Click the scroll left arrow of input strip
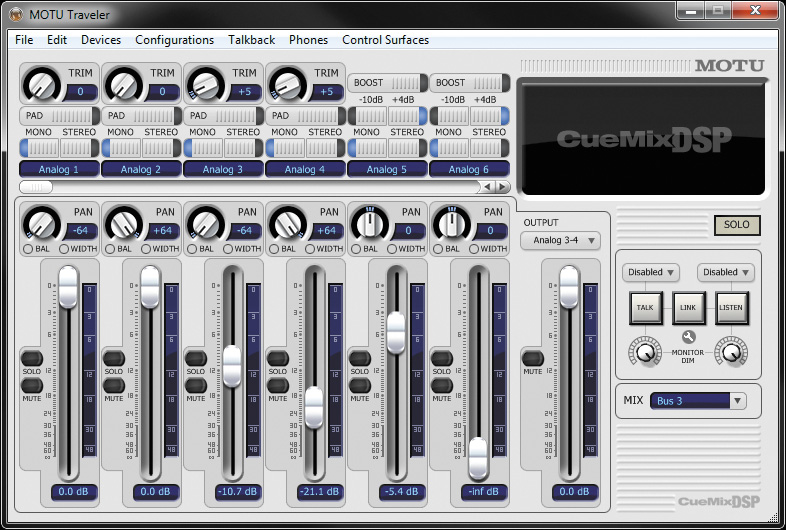This screenshot has width=786, height=530. [488, 187]
